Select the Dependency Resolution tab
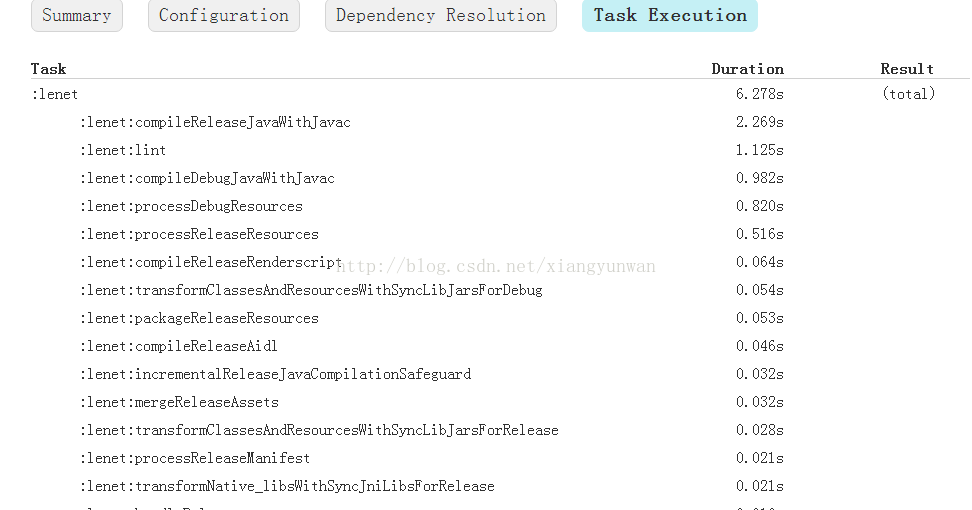 pos(440,16)
